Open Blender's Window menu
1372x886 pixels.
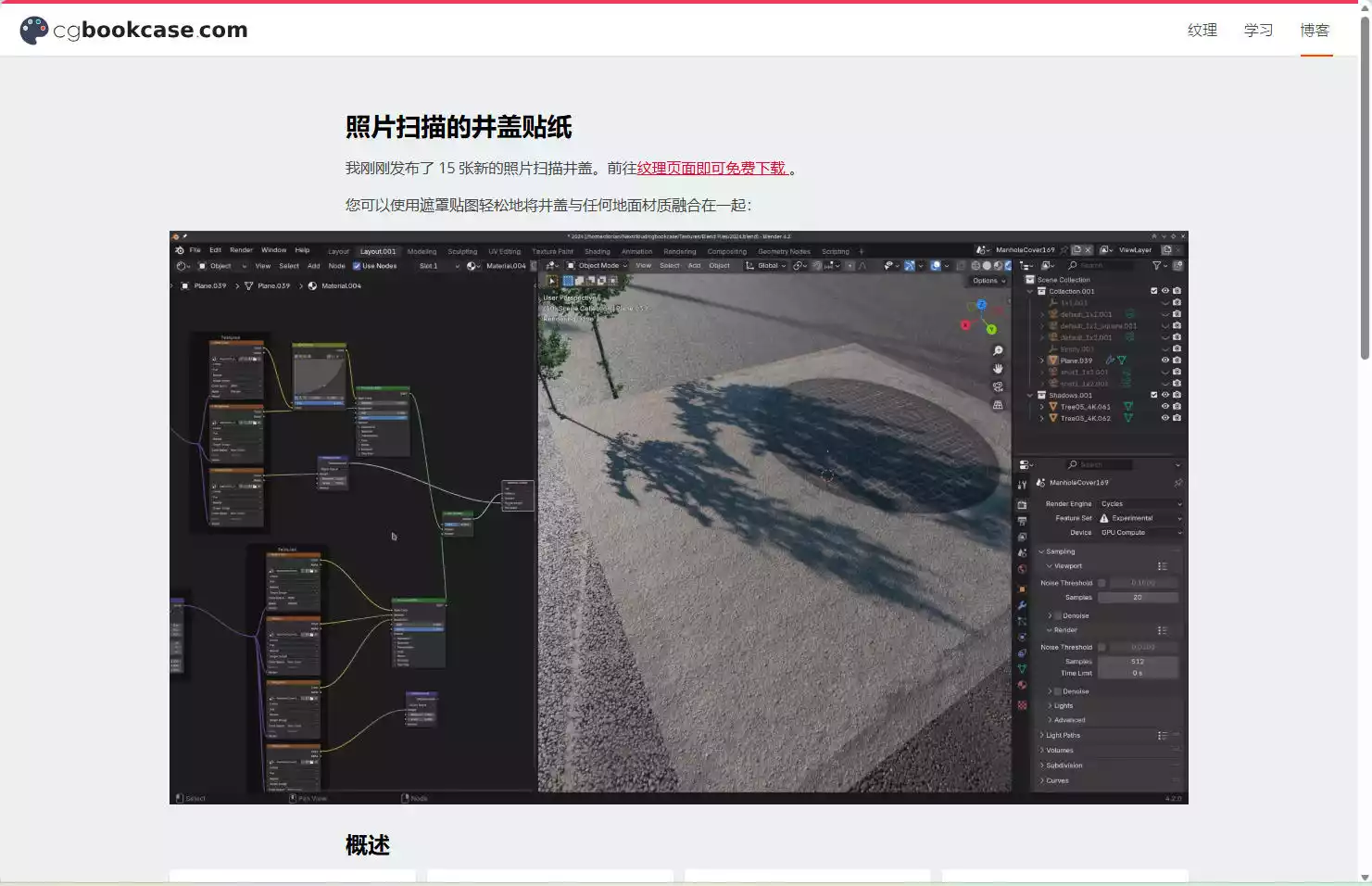click(273, 250)
